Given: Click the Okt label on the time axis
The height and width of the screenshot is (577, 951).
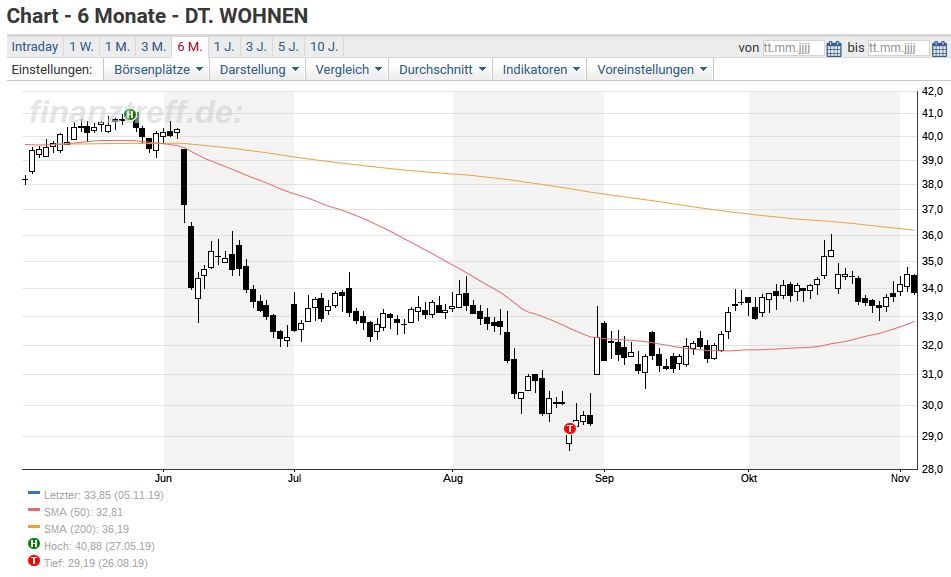Looking at the screenshot, I should (749, 478).
